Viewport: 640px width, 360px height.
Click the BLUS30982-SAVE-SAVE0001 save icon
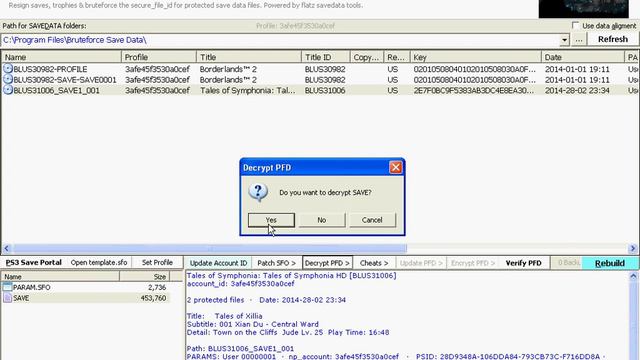pyautogui.click(x=8, y=79)
